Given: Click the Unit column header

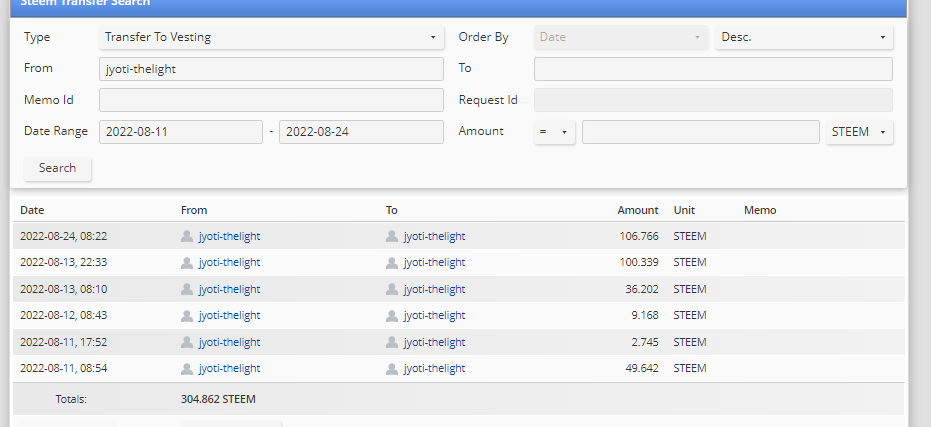Looking at the screenshot, I should click(x=684, y=210).
